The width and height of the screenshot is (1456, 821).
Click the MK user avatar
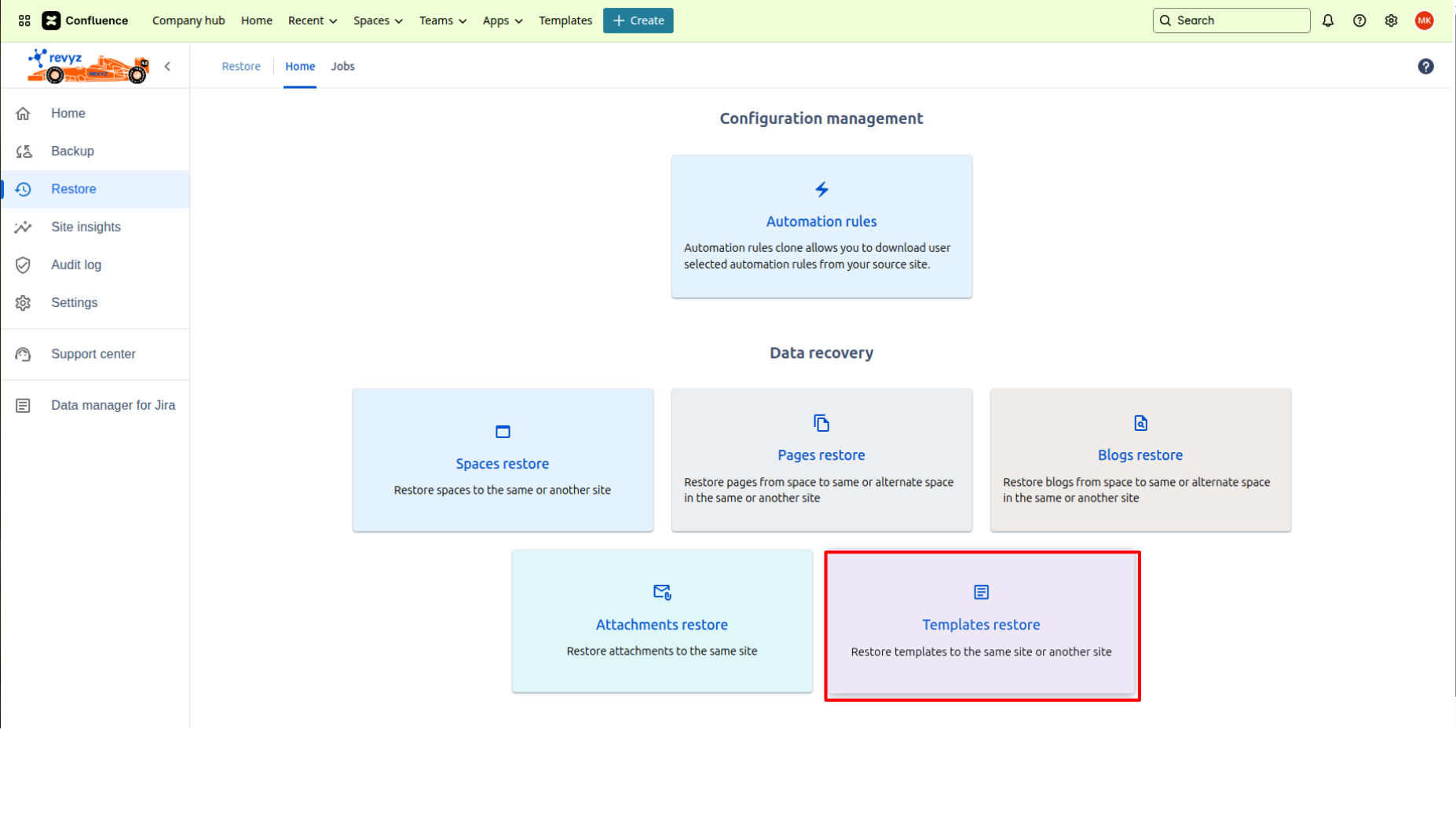1424,20
